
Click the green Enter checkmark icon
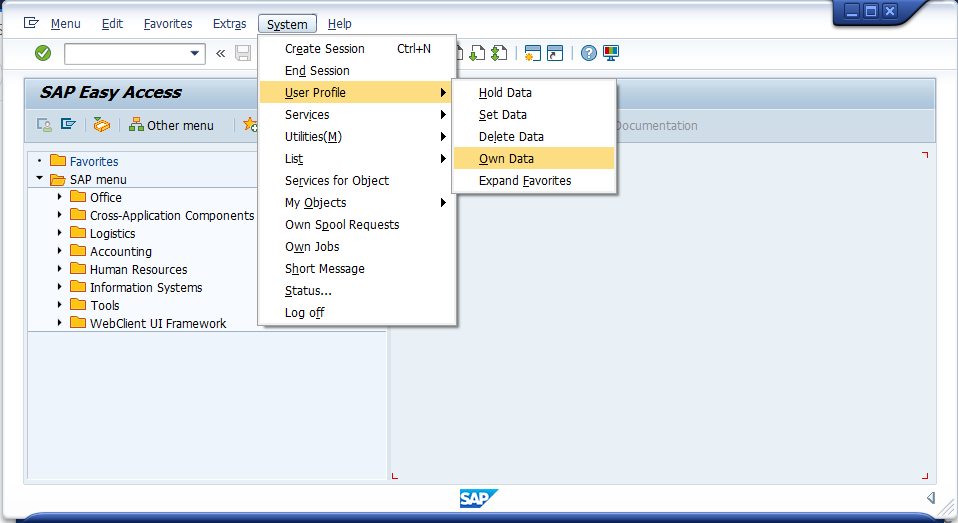[x=43, y=53]
